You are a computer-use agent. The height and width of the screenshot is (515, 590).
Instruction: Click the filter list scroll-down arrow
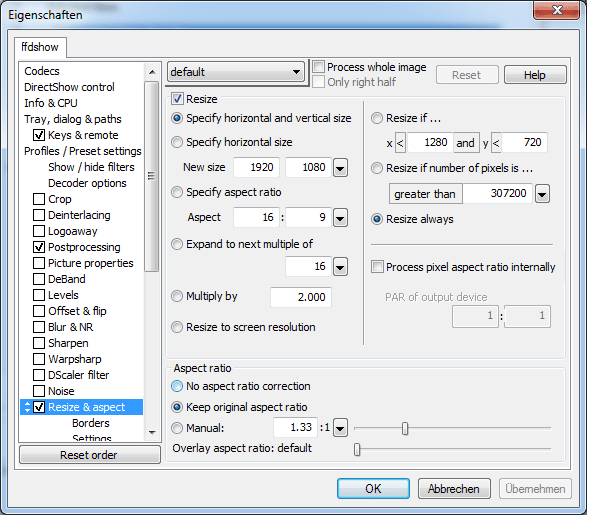(x=152, y=433)
